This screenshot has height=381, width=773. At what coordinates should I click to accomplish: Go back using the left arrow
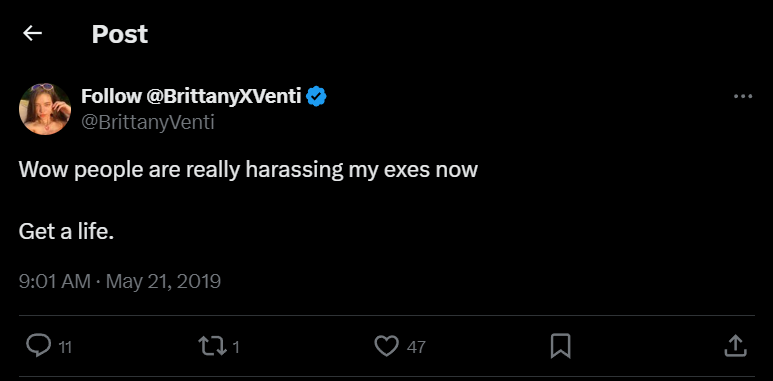(x=33, y=34)
